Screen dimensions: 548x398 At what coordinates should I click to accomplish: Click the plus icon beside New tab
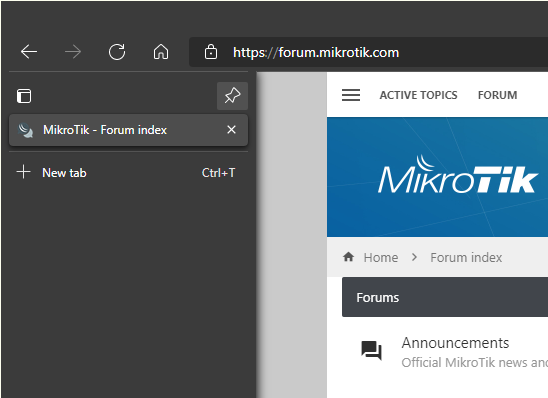click(23, 172)
